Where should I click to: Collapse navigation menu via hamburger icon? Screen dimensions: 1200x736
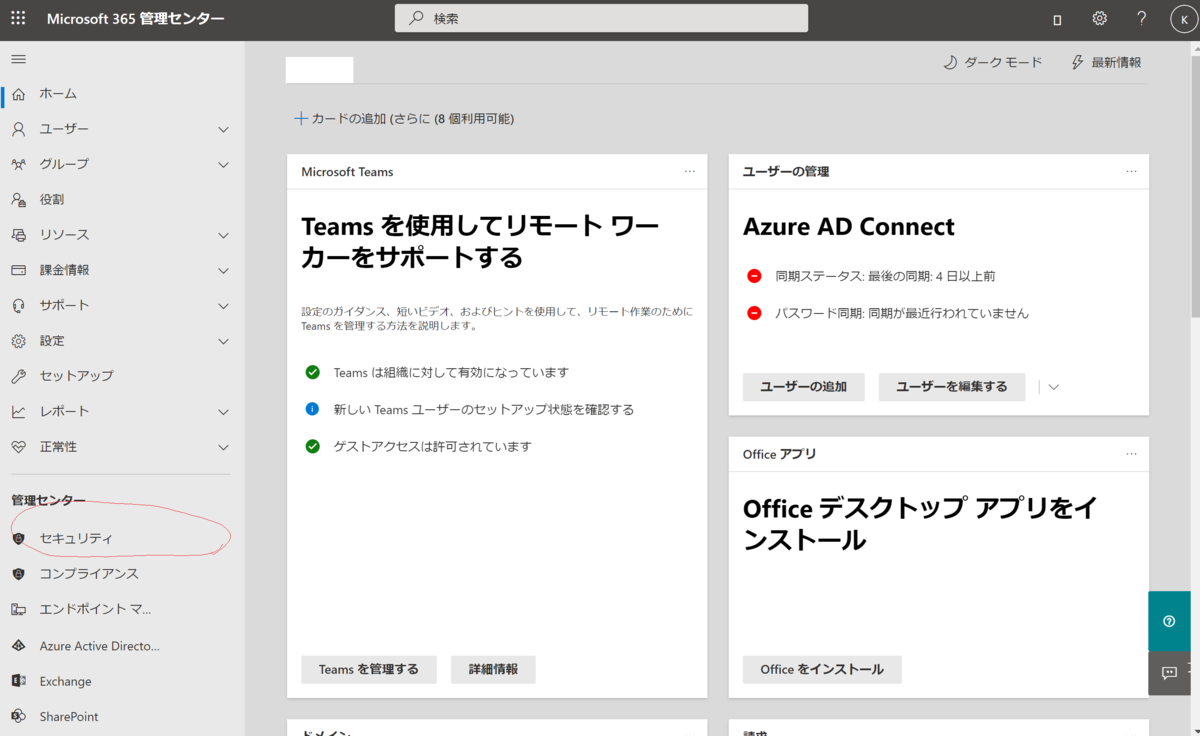pos(18,59)
